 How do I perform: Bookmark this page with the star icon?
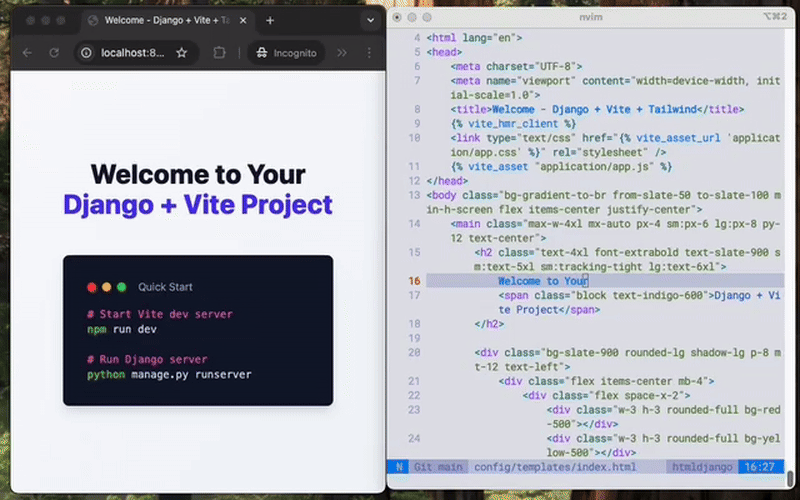coord(182,53)
